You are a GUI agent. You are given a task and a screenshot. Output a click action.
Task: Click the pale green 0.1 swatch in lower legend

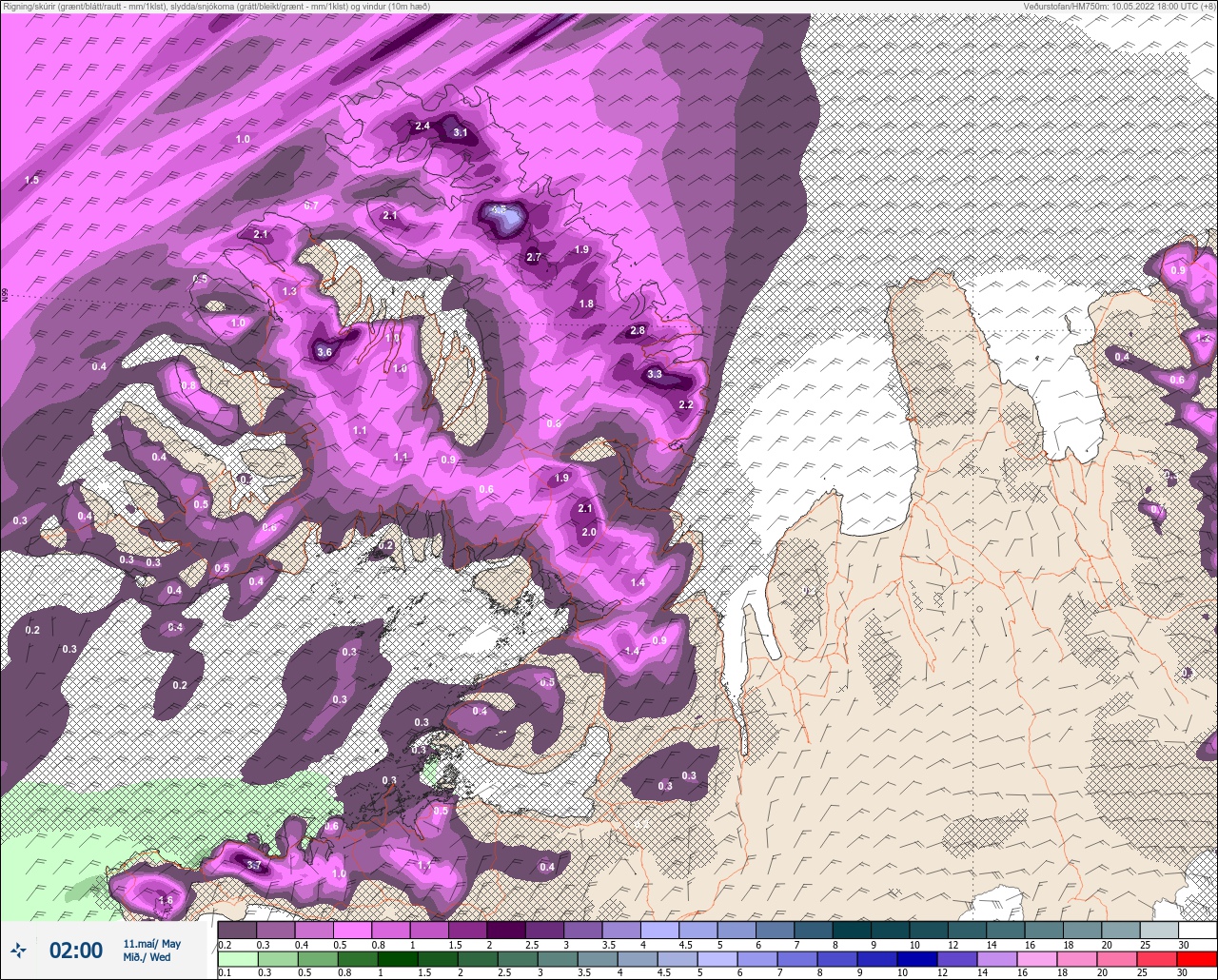(237, 959)
